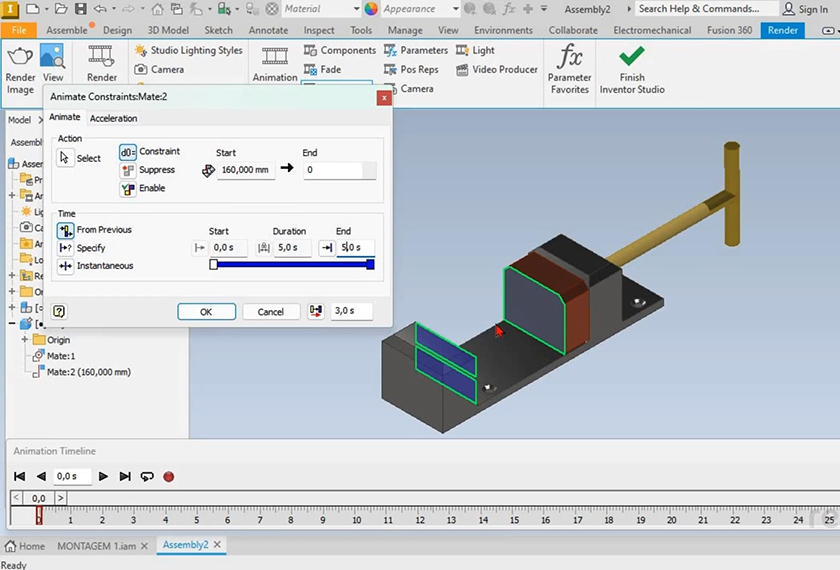840x570 pixels.
Task: Click the Video Producer icon
Action: (x=463, y=70)
